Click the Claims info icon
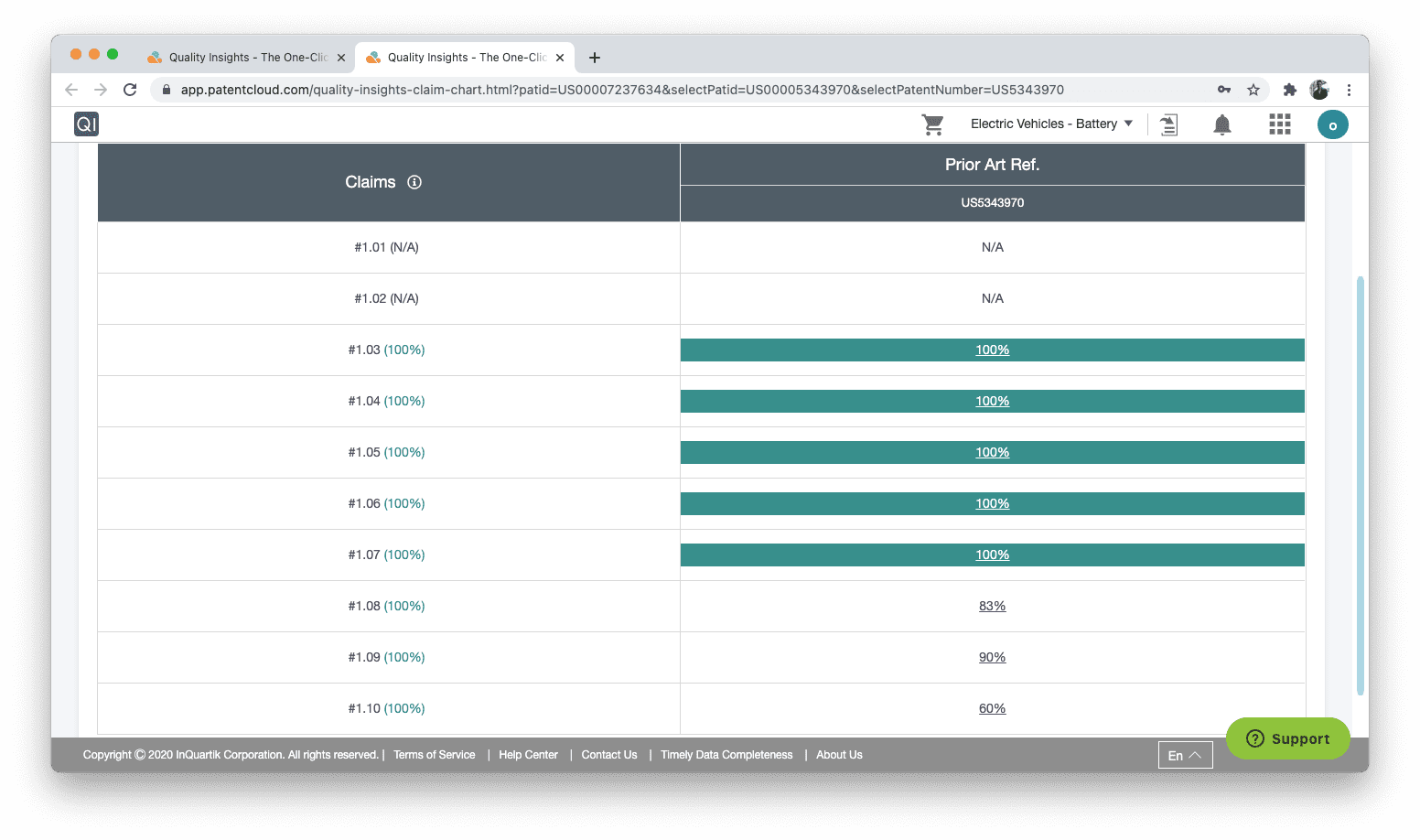 click(x=414, y=182)
